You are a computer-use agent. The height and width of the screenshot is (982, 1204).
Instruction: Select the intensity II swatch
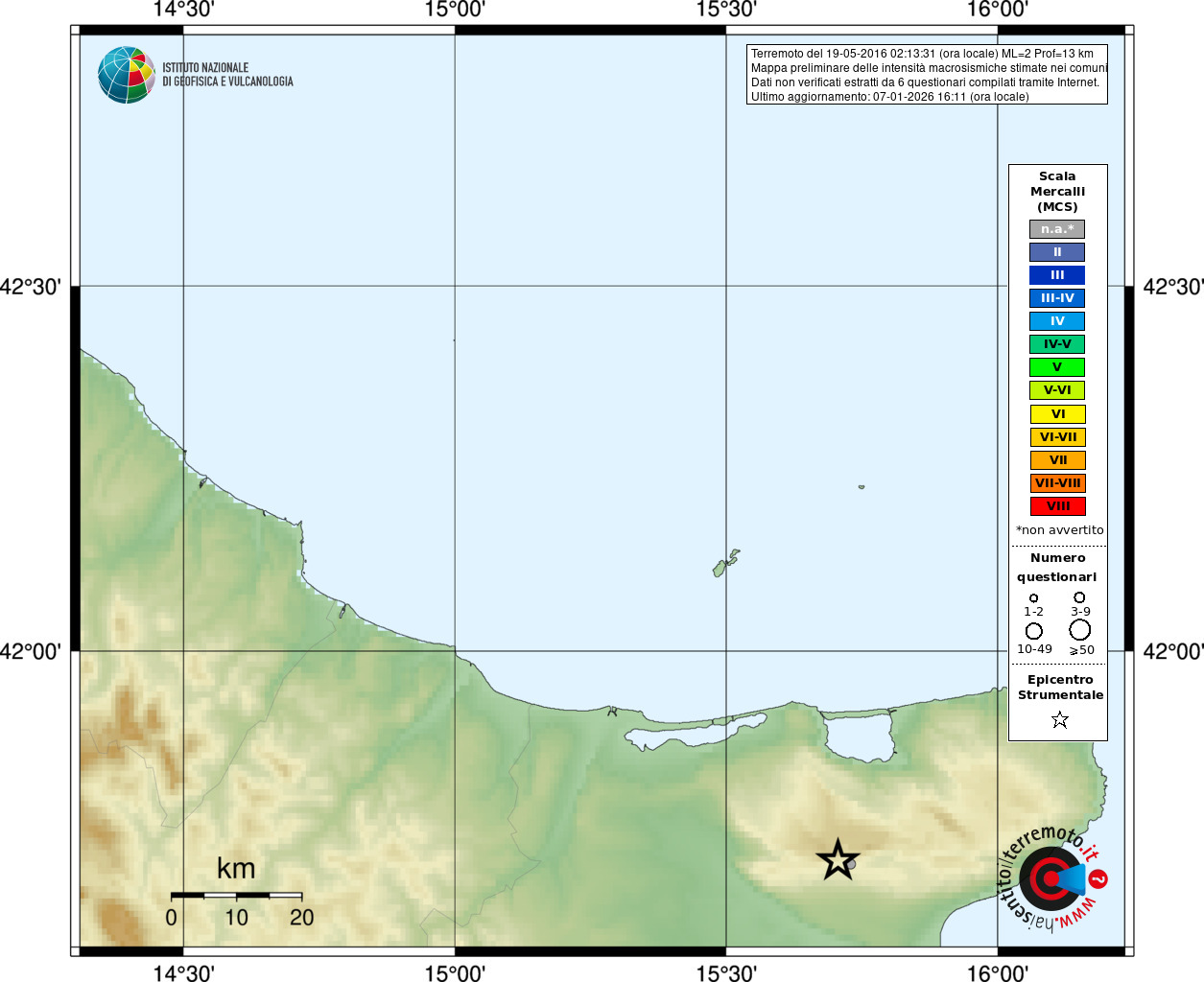(1057, 252)
